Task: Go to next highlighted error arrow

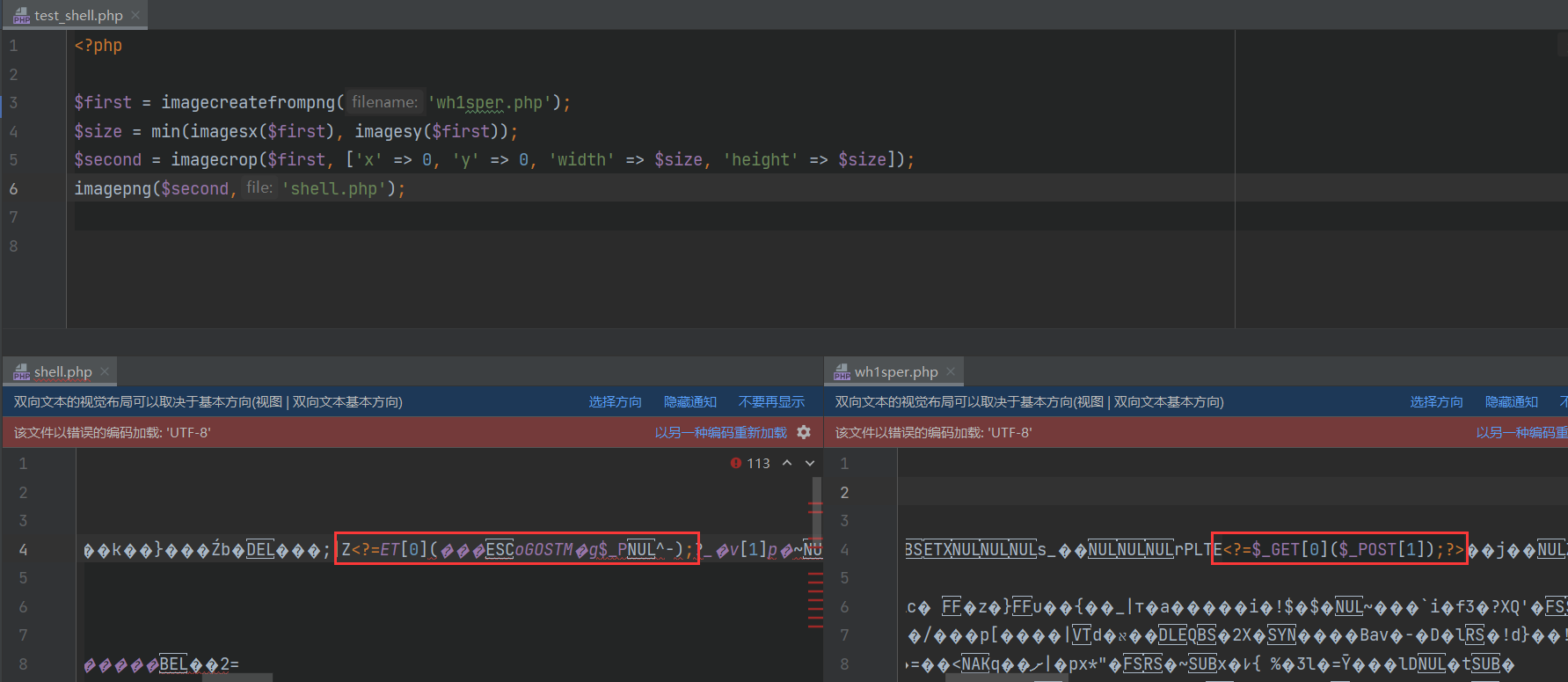Action: click(x=810, y=463)
